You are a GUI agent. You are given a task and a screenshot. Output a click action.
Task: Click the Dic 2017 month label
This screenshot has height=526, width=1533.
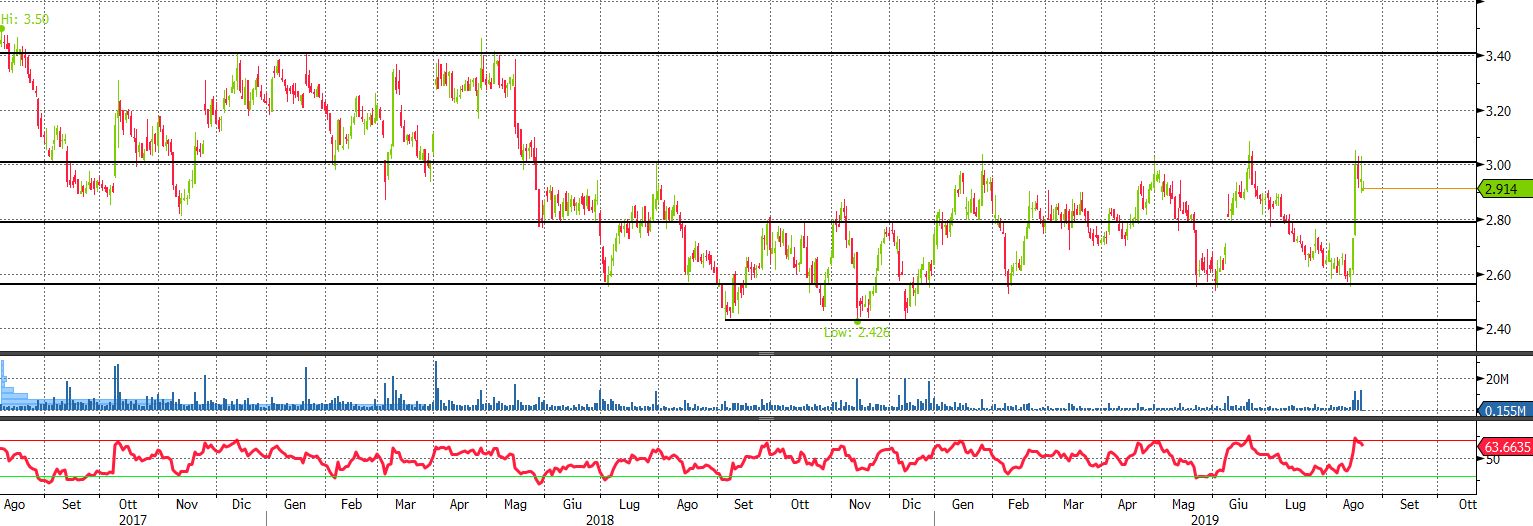click(x=241, y=505)
